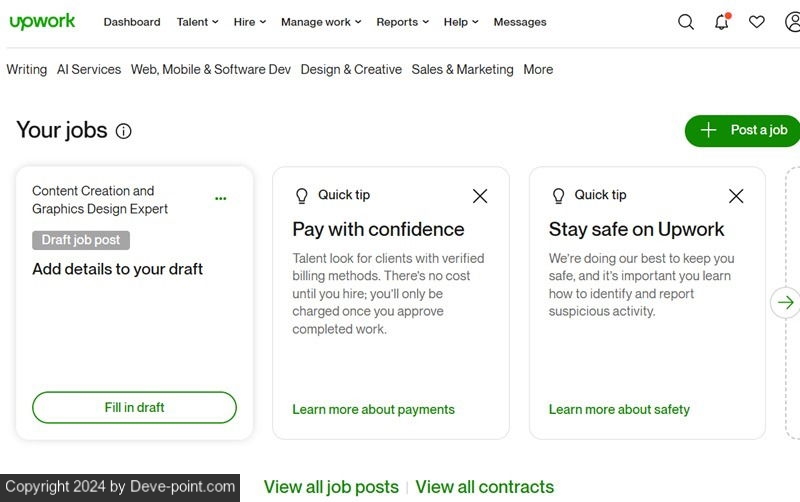Select the AI Services category

pyautogui.click(x=89, y=69)
